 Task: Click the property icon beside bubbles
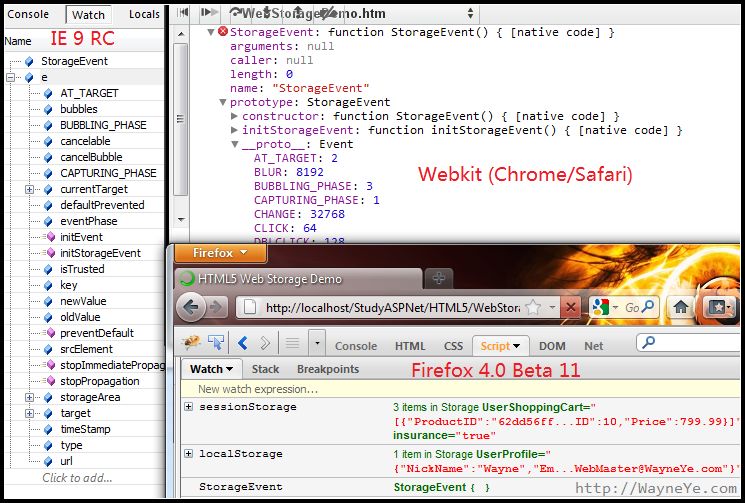48,110
